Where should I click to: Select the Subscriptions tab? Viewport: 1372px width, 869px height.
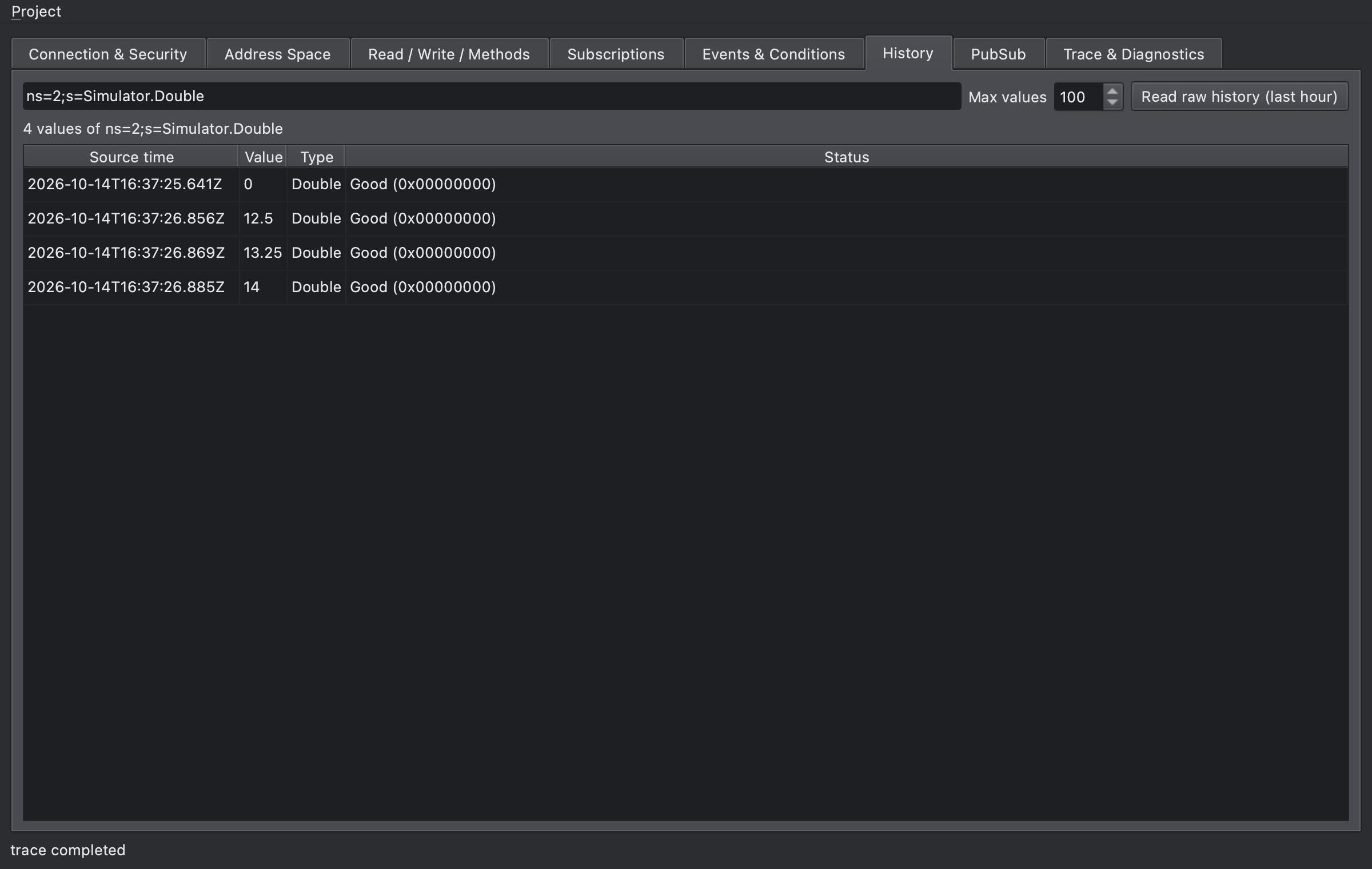pos(616,54)
